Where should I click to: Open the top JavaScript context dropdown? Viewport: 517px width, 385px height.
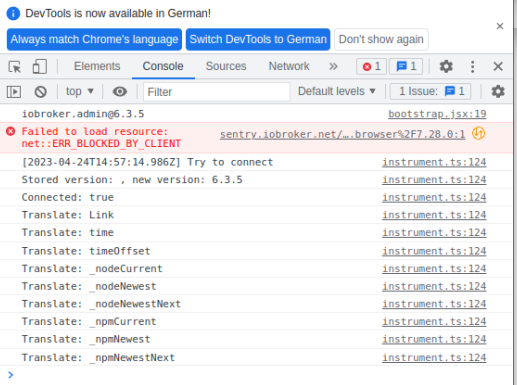point(80,91)
